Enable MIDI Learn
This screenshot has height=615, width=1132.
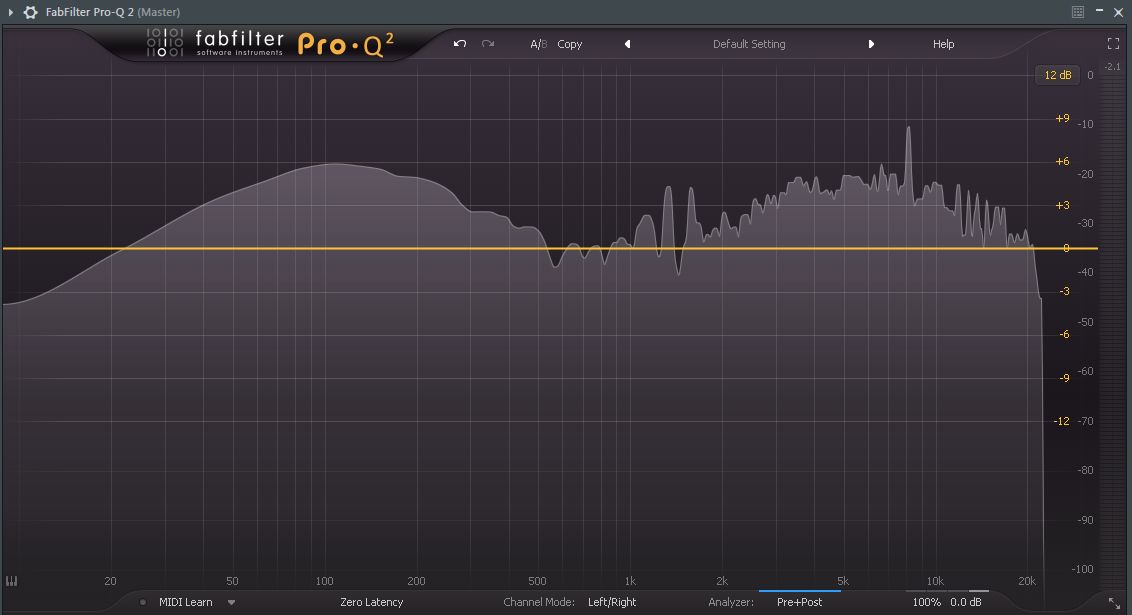[x=186, y=602]
